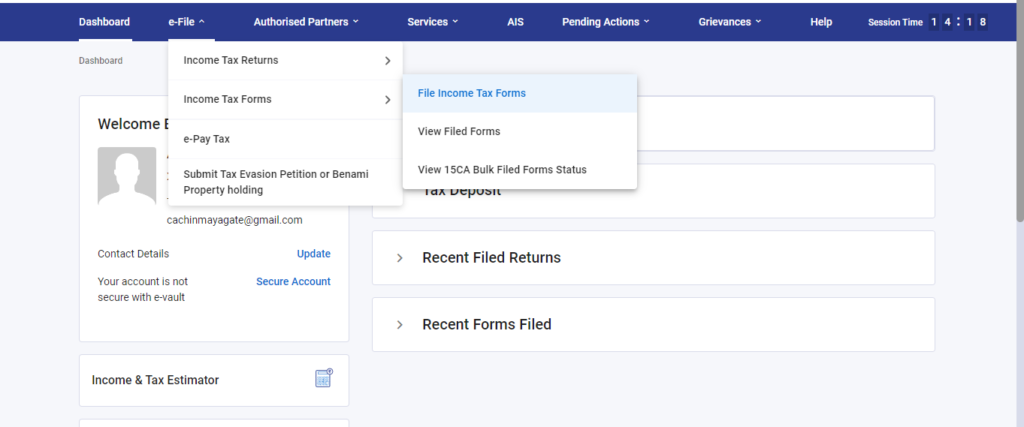This screenshot has height=427, width=1024.
Task: Click the Income & Tax Estimator calculator icon
Action: [323, 379]
